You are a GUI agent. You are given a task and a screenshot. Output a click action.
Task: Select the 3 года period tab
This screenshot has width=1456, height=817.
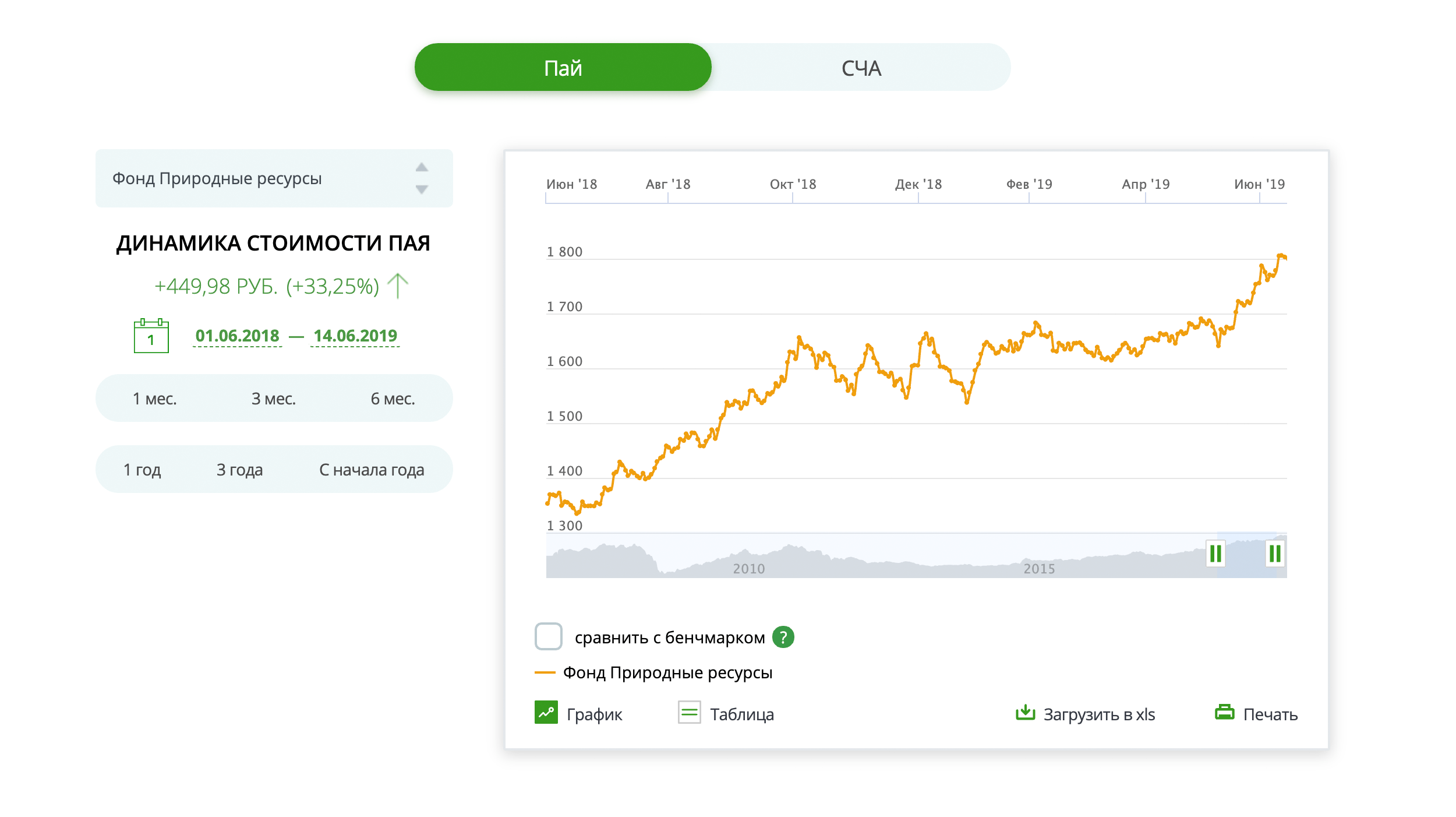[239, 470]
